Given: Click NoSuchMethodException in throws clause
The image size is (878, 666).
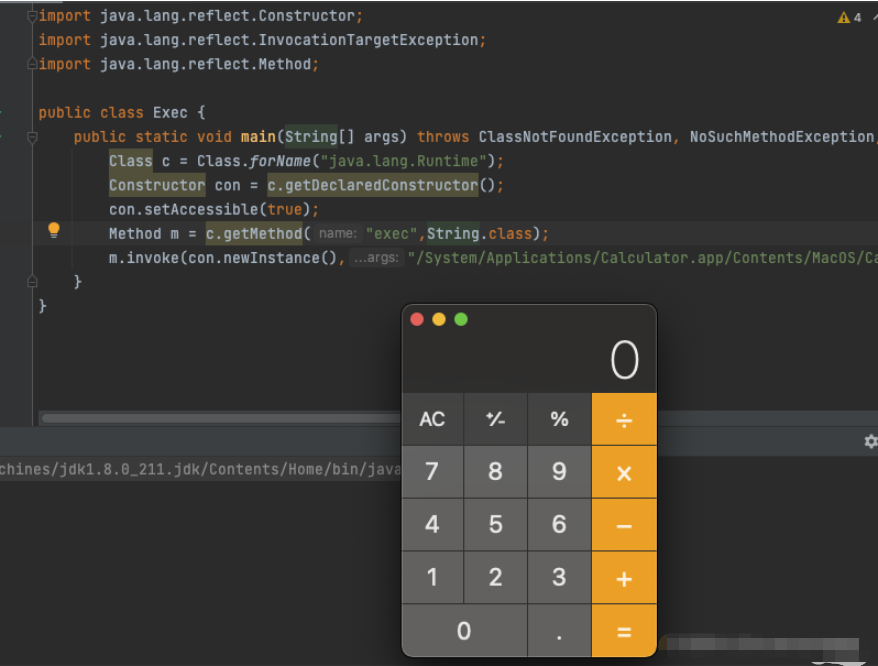Looking at the screenshot, I should pos(782,137).
